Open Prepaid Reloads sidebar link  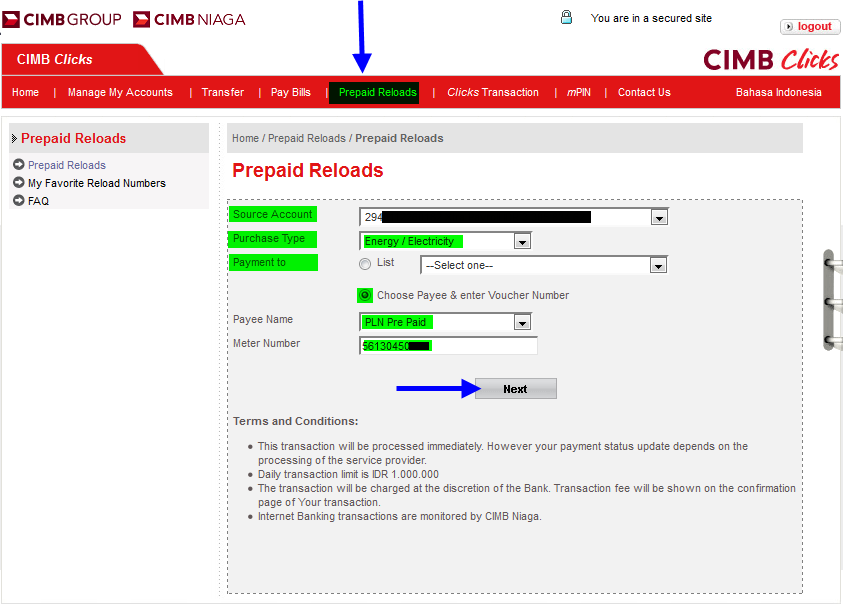67,165
